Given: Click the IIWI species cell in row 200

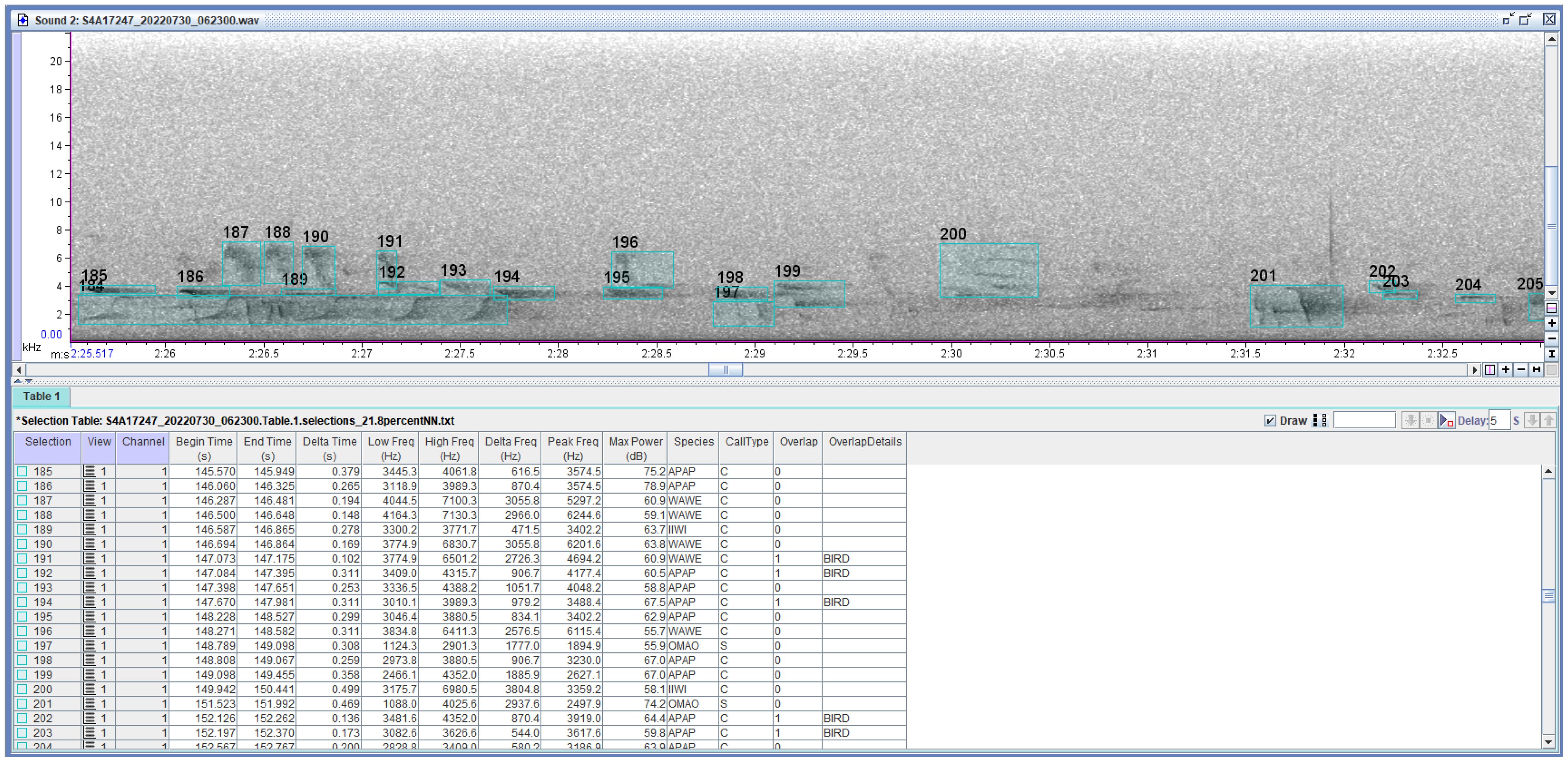Looking at the screenshot, I should [x=693, y=689].
